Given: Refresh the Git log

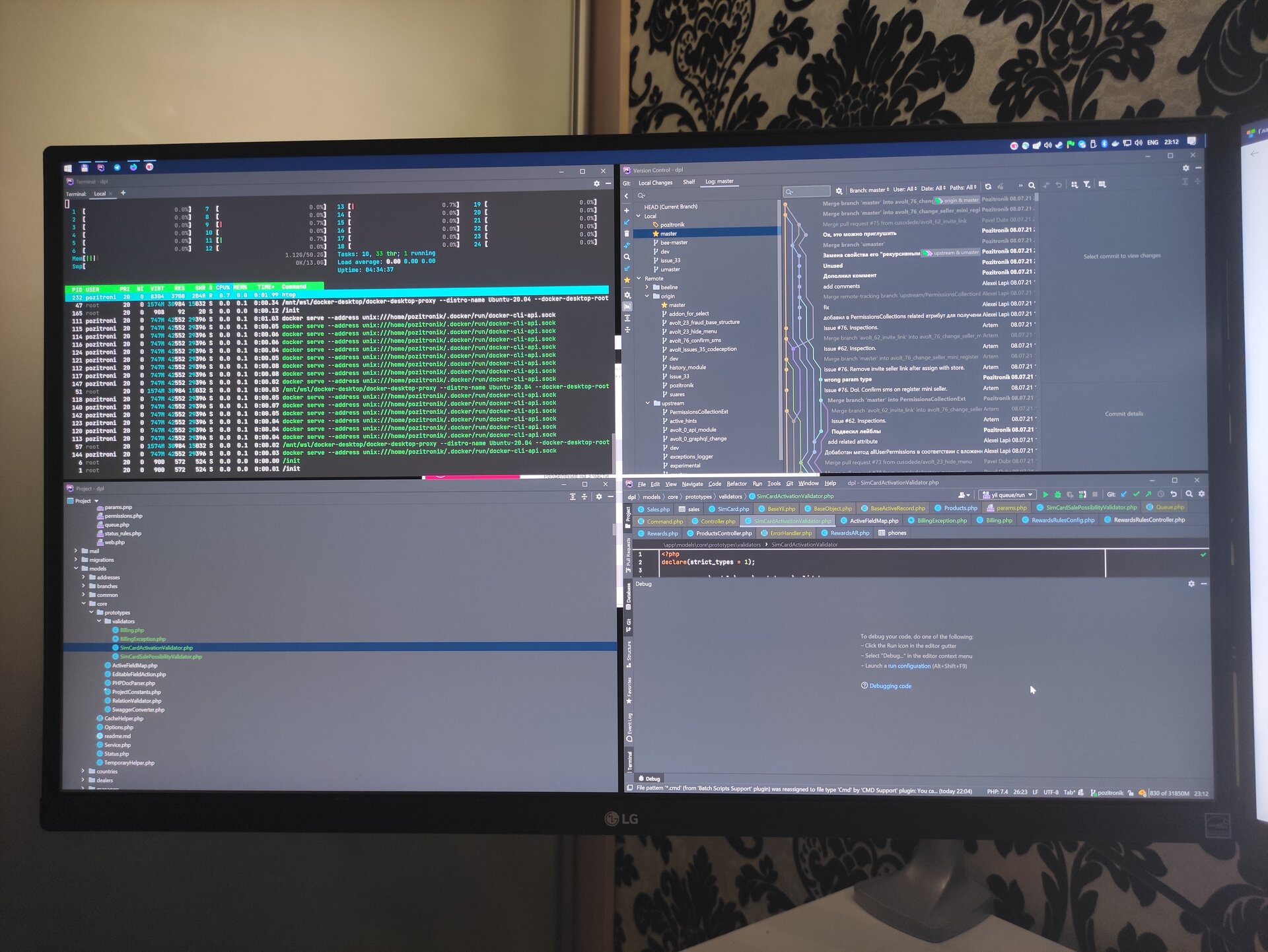Looking at the screenshot, I should 988,187.
